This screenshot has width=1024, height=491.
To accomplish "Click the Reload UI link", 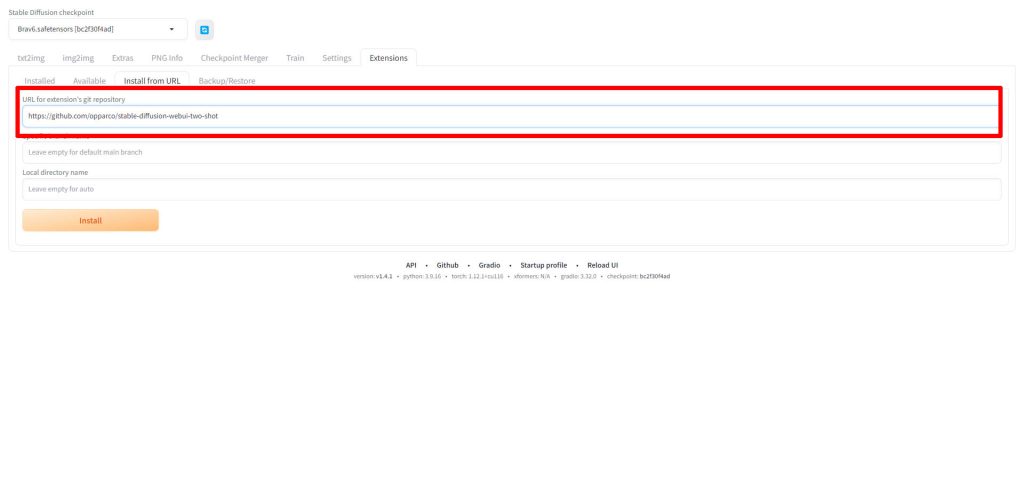I will point(602,265).
